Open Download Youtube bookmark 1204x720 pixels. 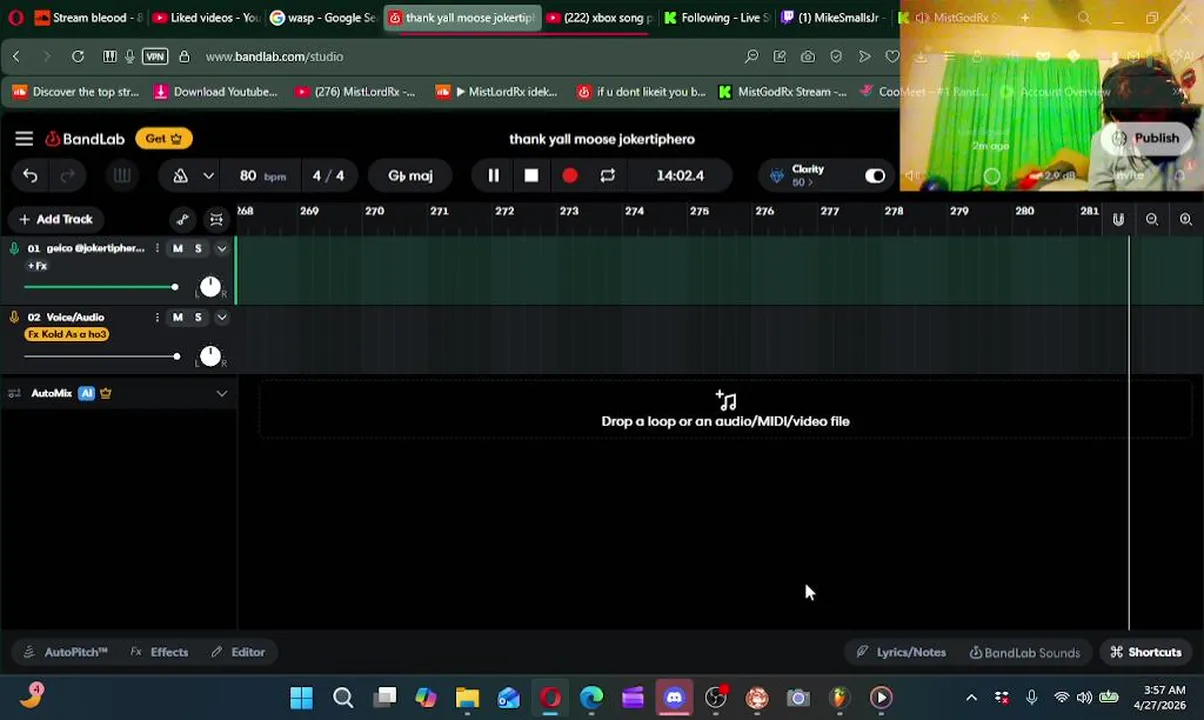click(x=216, y=92)
